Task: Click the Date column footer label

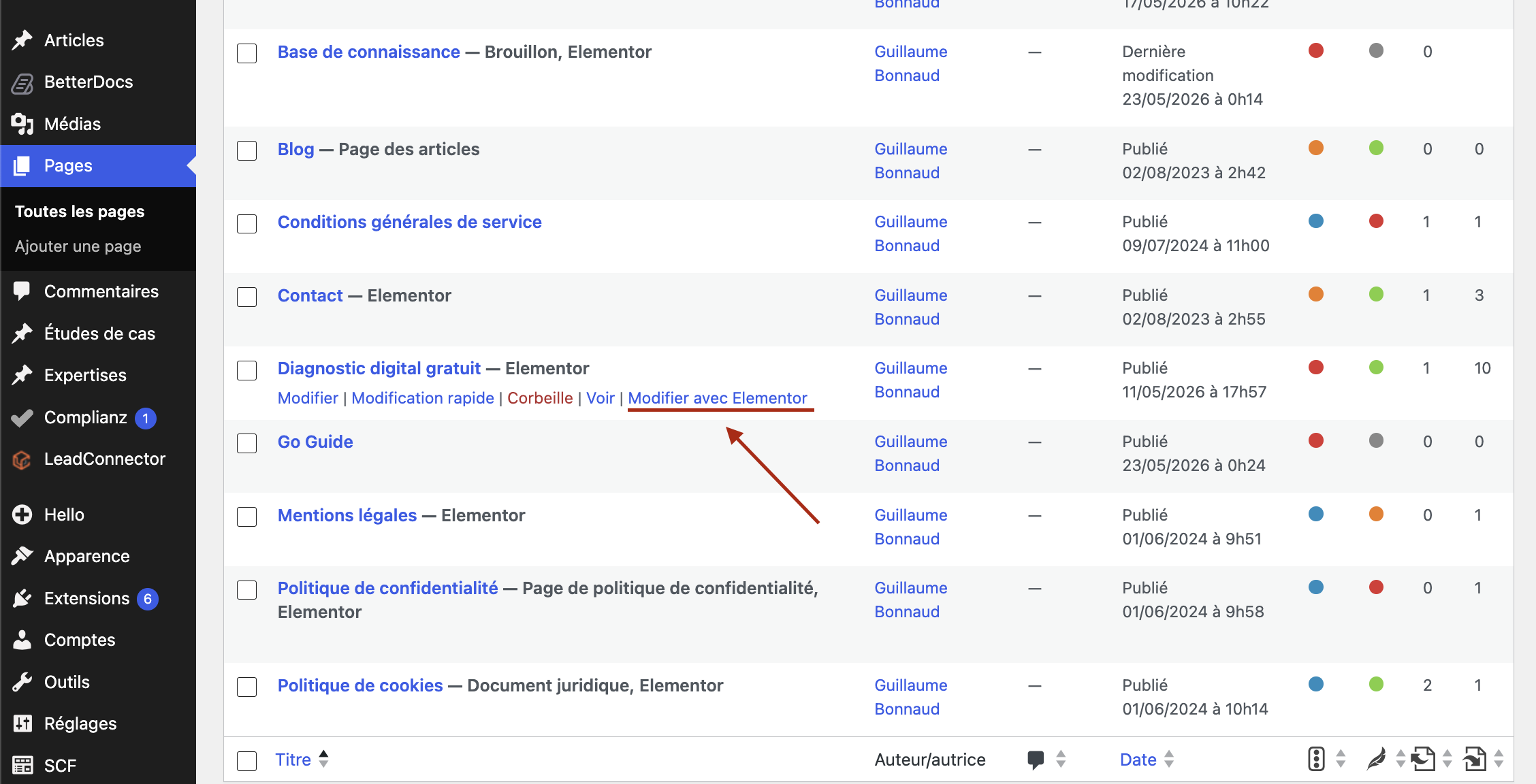Action: [1138, 759]
